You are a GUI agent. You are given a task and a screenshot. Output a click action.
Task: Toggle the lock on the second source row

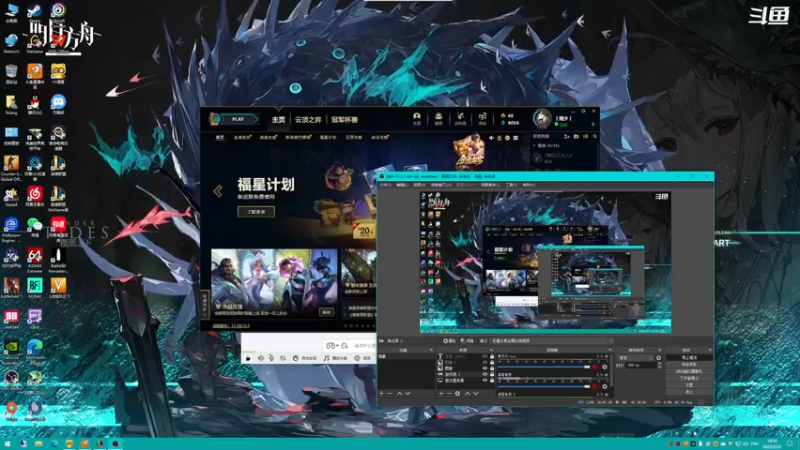[492, 362]
